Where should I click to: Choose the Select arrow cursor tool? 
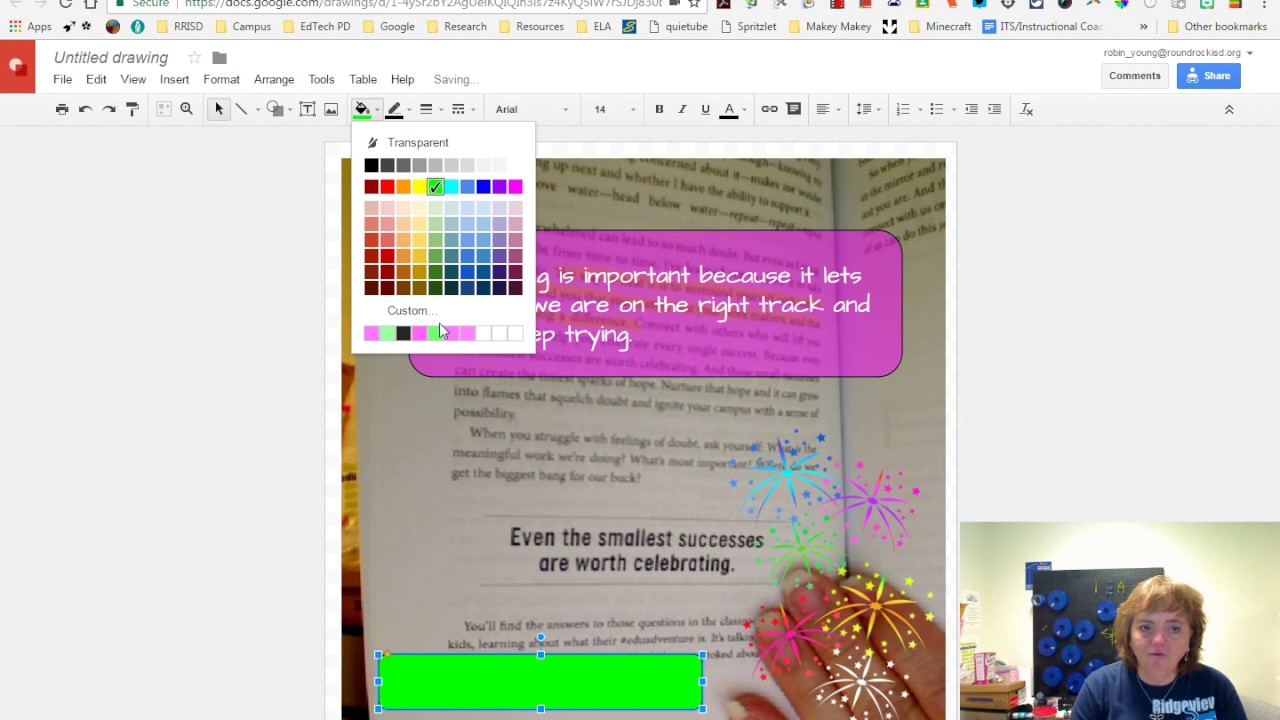tap(218, 109)
